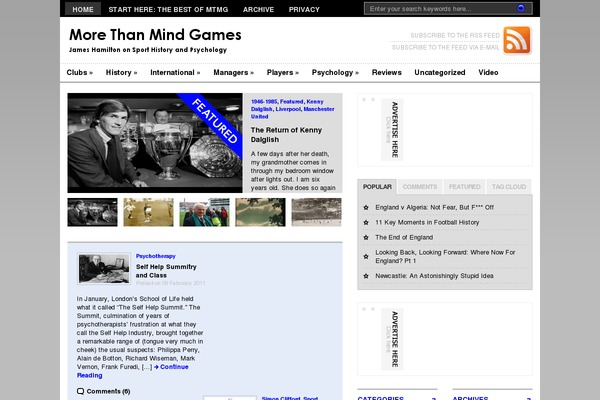Select the first trophy slider thumbnail
600x400 pixels.
click(x=93, y=212)
